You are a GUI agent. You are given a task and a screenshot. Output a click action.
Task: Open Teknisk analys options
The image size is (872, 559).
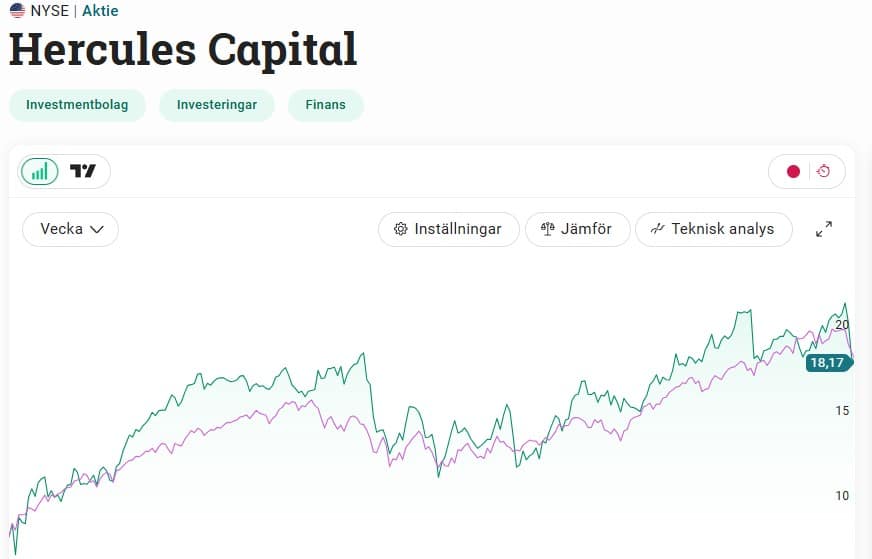point(714,229)
